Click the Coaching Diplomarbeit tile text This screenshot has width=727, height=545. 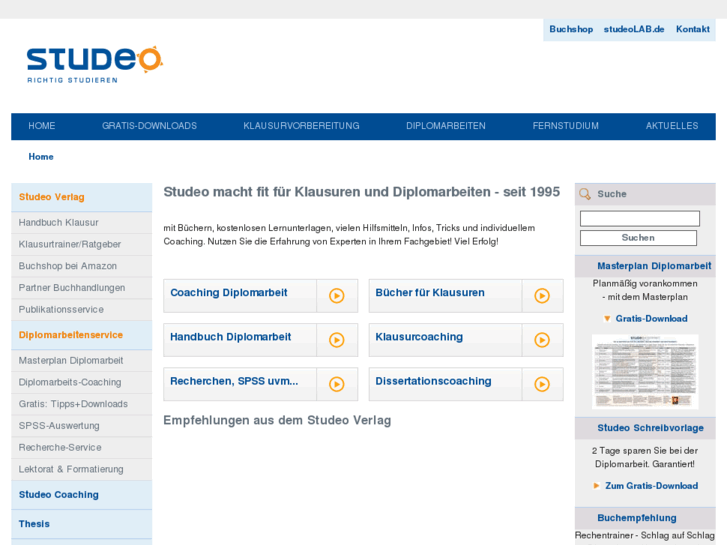point(229,293)
